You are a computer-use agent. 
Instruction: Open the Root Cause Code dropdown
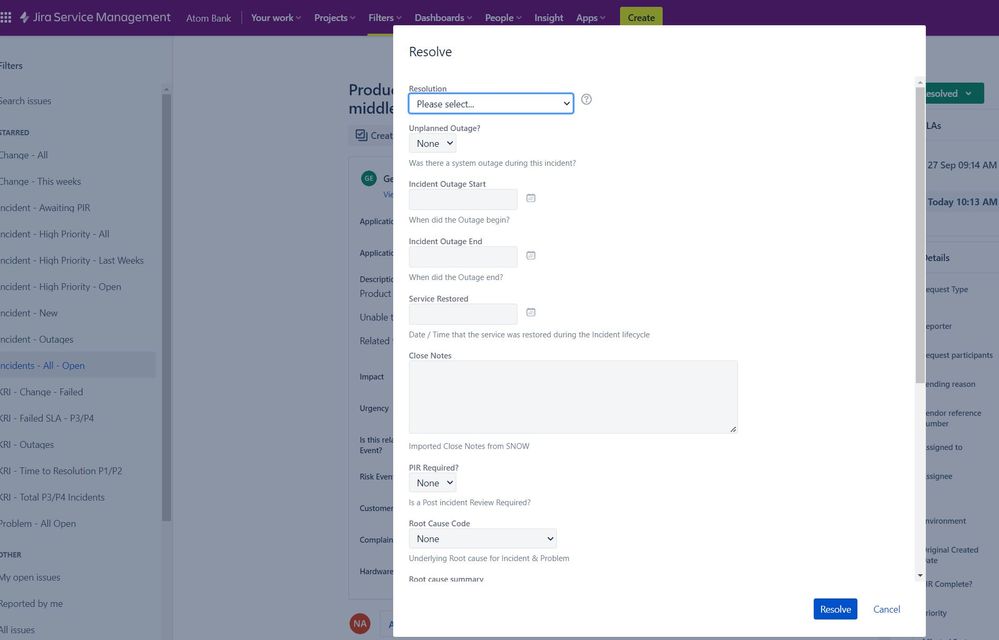(482, 539)
